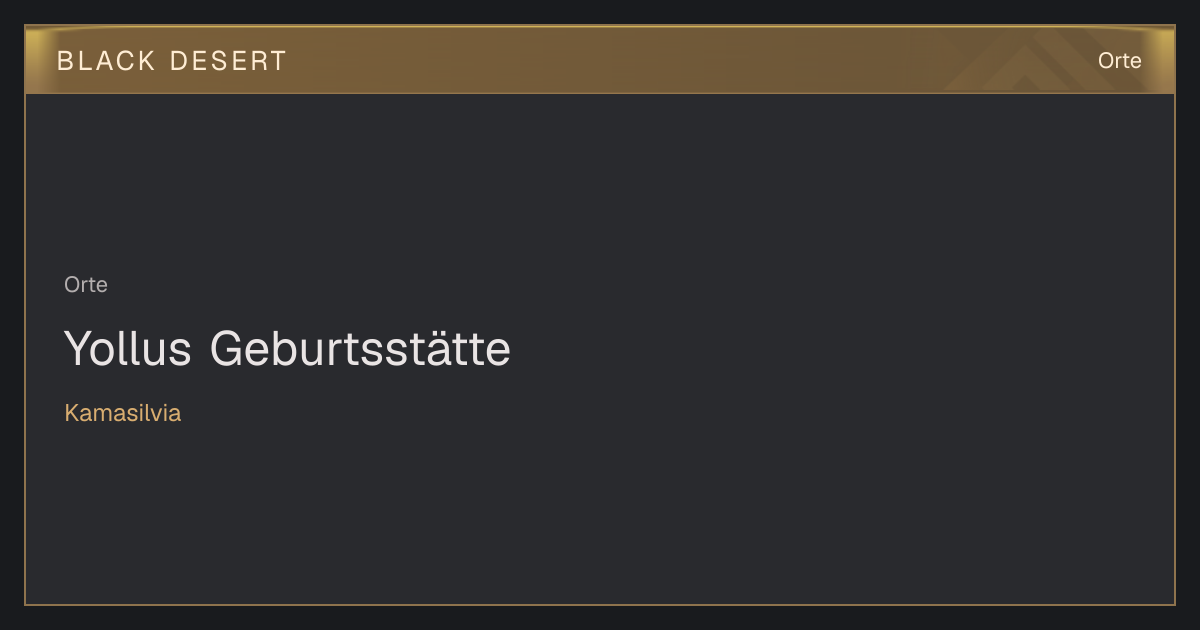1200x630 pixels.
Task: Select the small Orte breadcrumb above title
Action: point(86,285)
